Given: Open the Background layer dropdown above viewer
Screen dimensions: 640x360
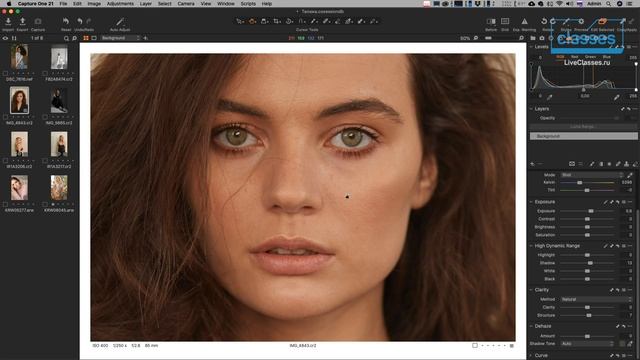Looking at the screenshot, I should (120, 38).
